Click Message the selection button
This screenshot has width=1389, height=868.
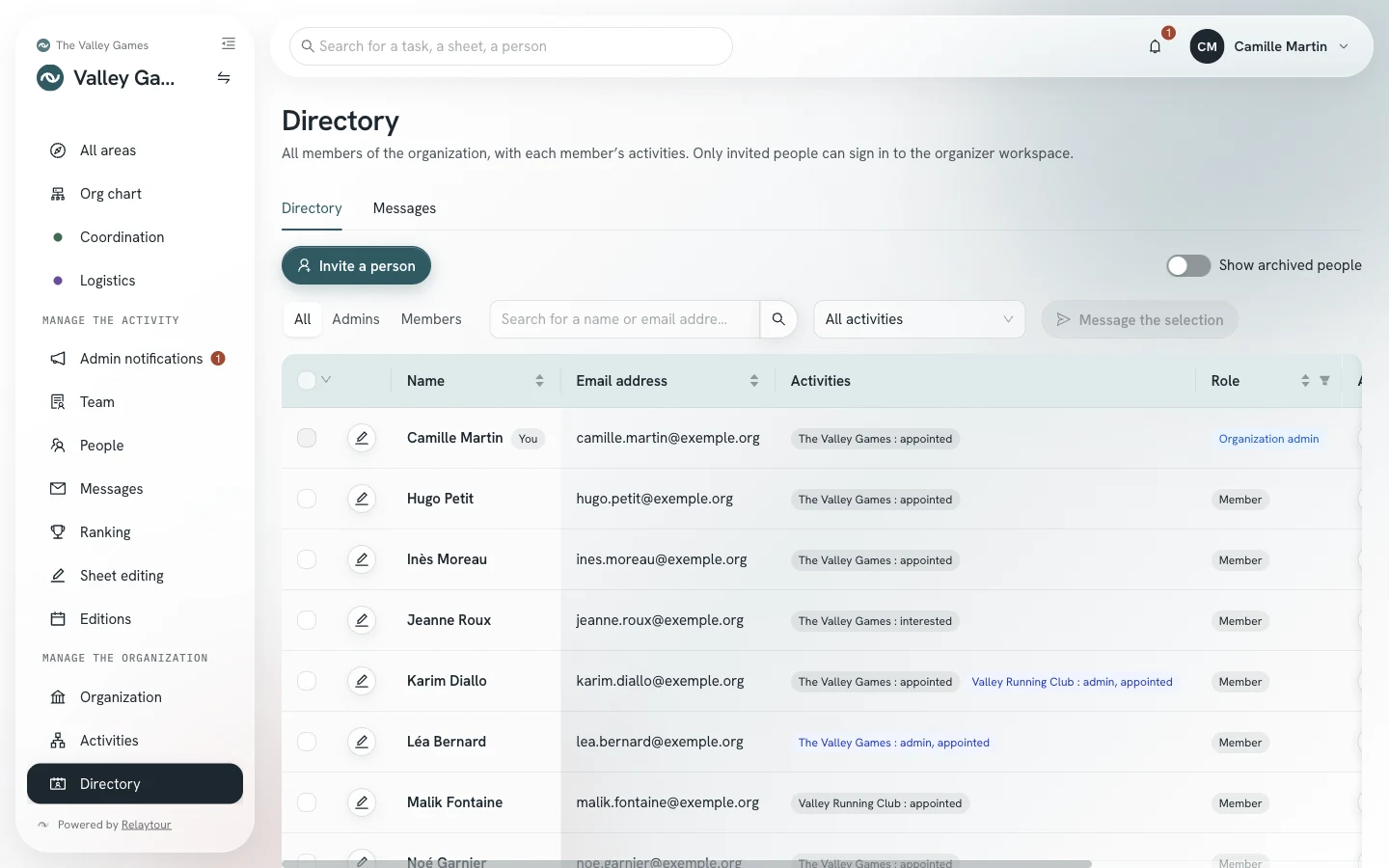(1139, 320)
